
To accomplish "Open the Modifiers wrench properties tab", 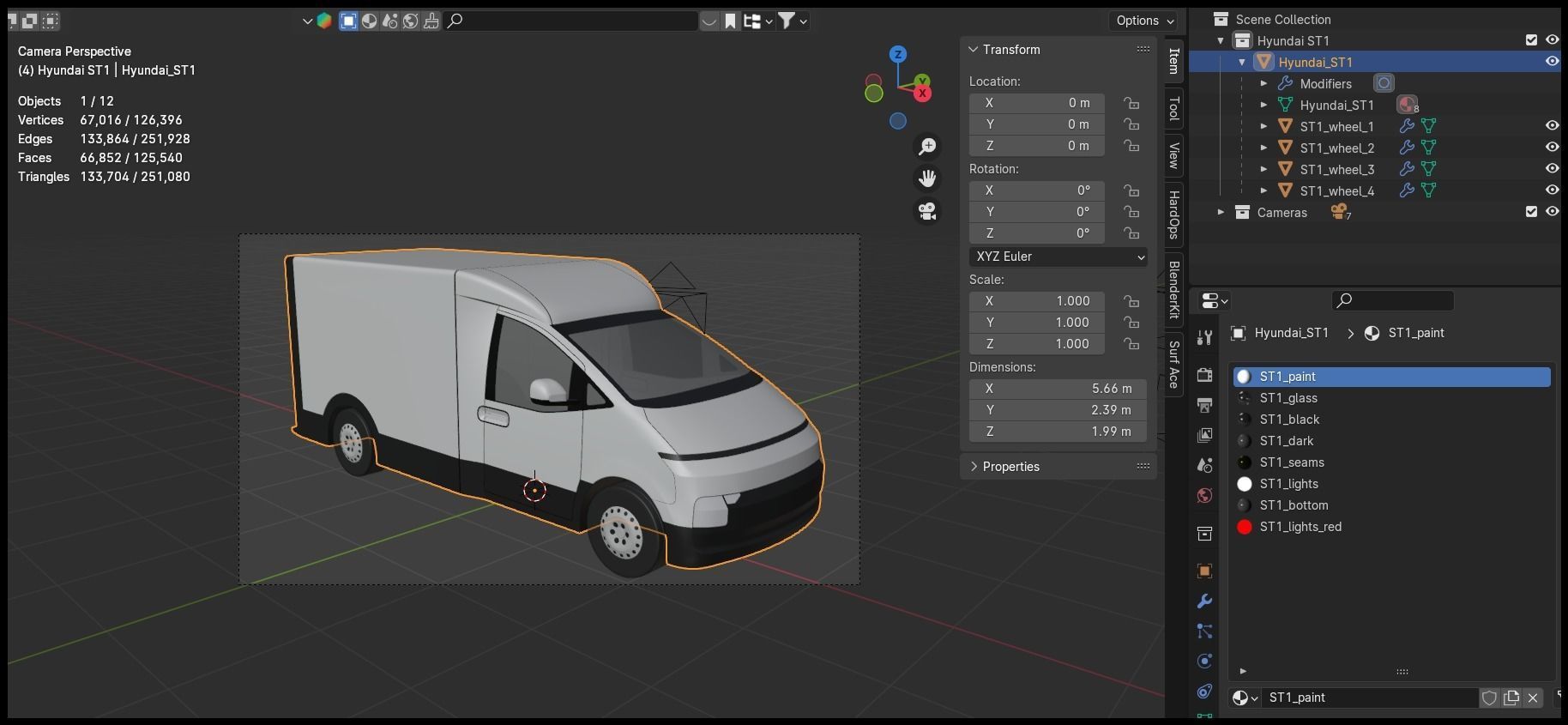I will pyautogui.click(x=1204, y=601).
